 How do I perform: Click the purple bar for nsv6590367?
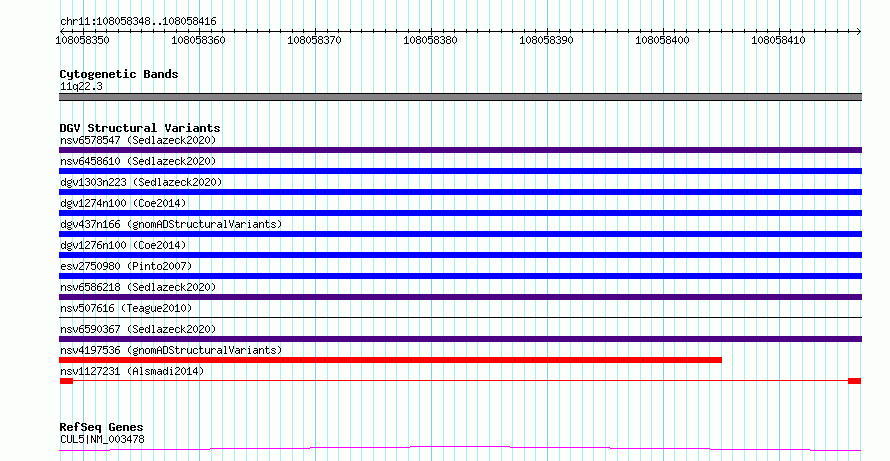[460, 339]
